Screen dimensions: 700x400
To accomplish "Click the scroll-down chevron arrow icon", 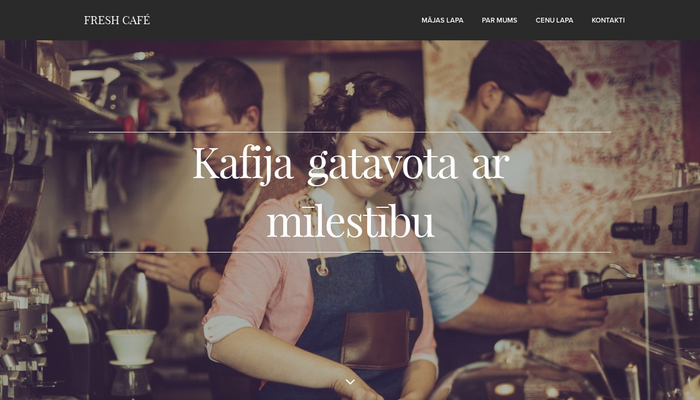I will pos(350,382).
